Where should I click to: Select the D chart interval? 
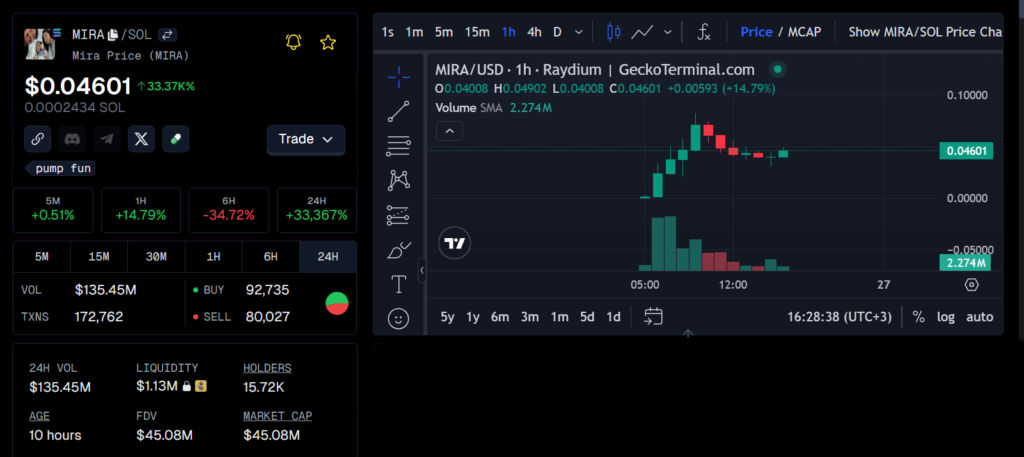pyautogui.click(x=557, y=32)
